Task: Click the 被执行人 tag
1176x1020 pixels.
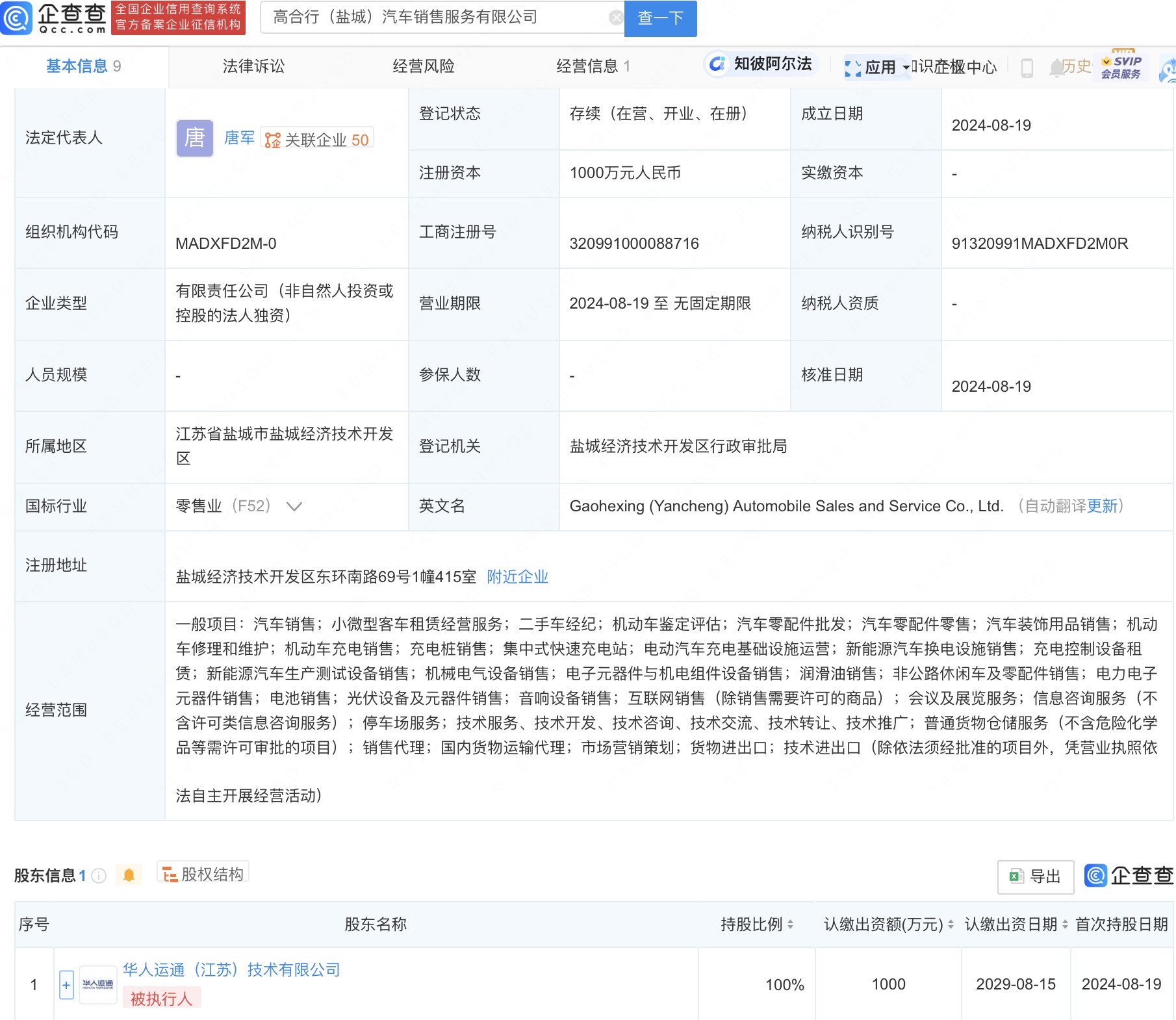Action: coord(161,999)
